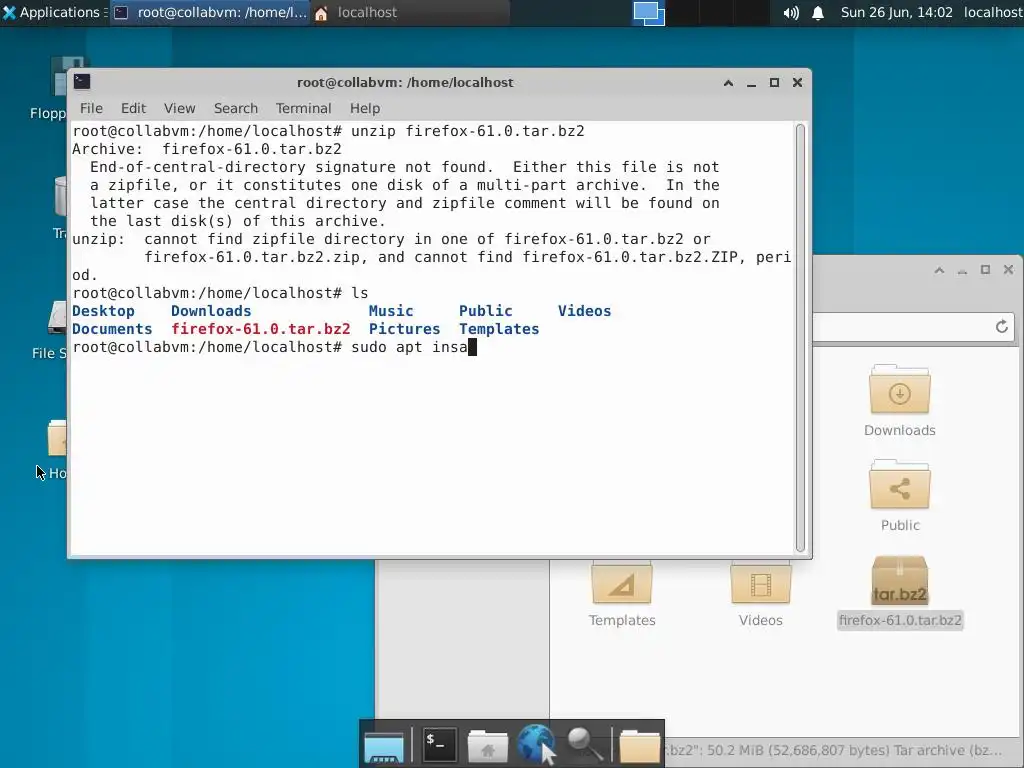Launch the web browser from dock
Image resolution: width=1024 pixels, height=768 pixels.
tap(536, 744)
